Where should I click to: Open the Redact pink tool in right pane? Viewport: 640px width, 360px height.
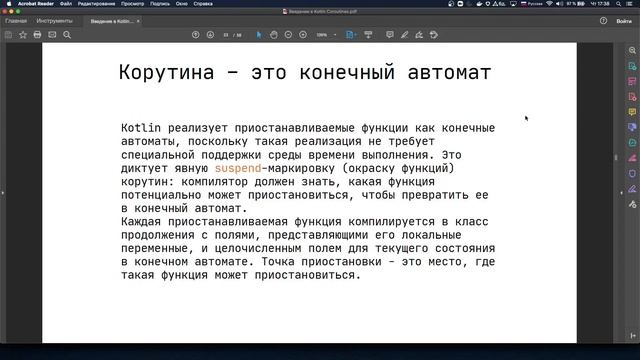click(x=632, y=158)
